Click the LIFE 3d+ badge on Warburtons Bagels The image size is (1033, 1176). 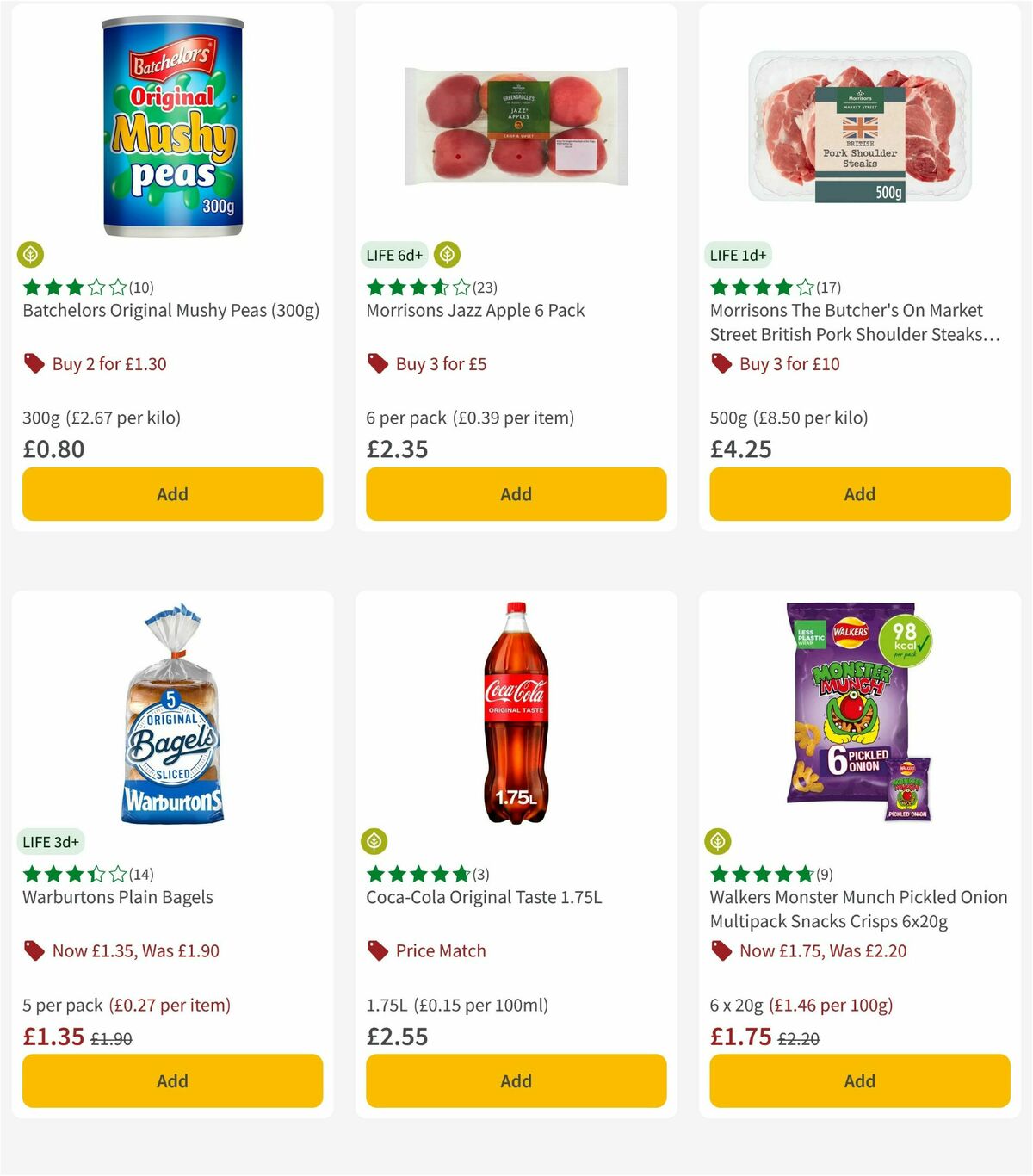pyautogui.click(x=52, y=841)
